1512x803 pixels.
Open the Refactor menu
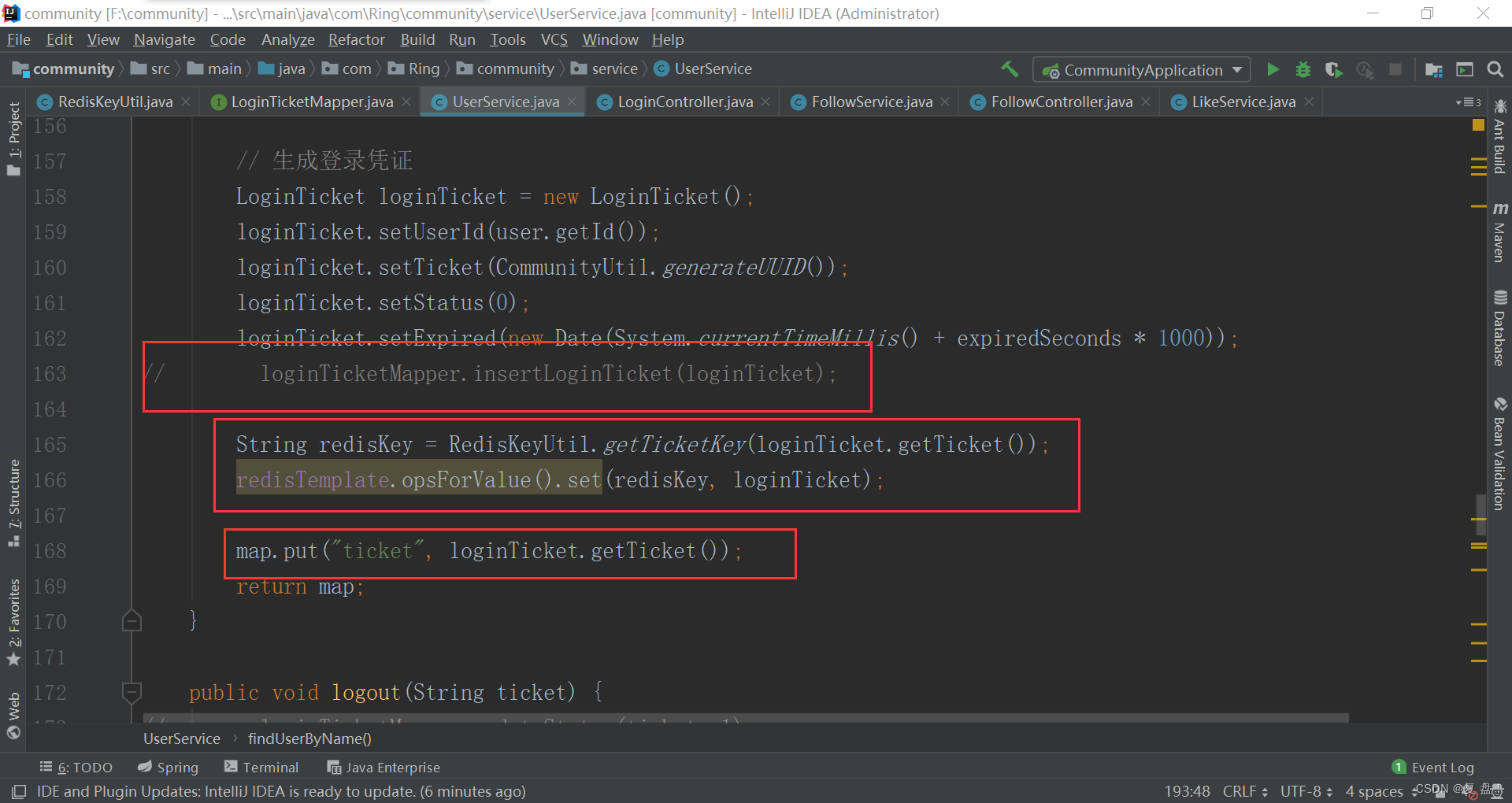pos(356,39)
